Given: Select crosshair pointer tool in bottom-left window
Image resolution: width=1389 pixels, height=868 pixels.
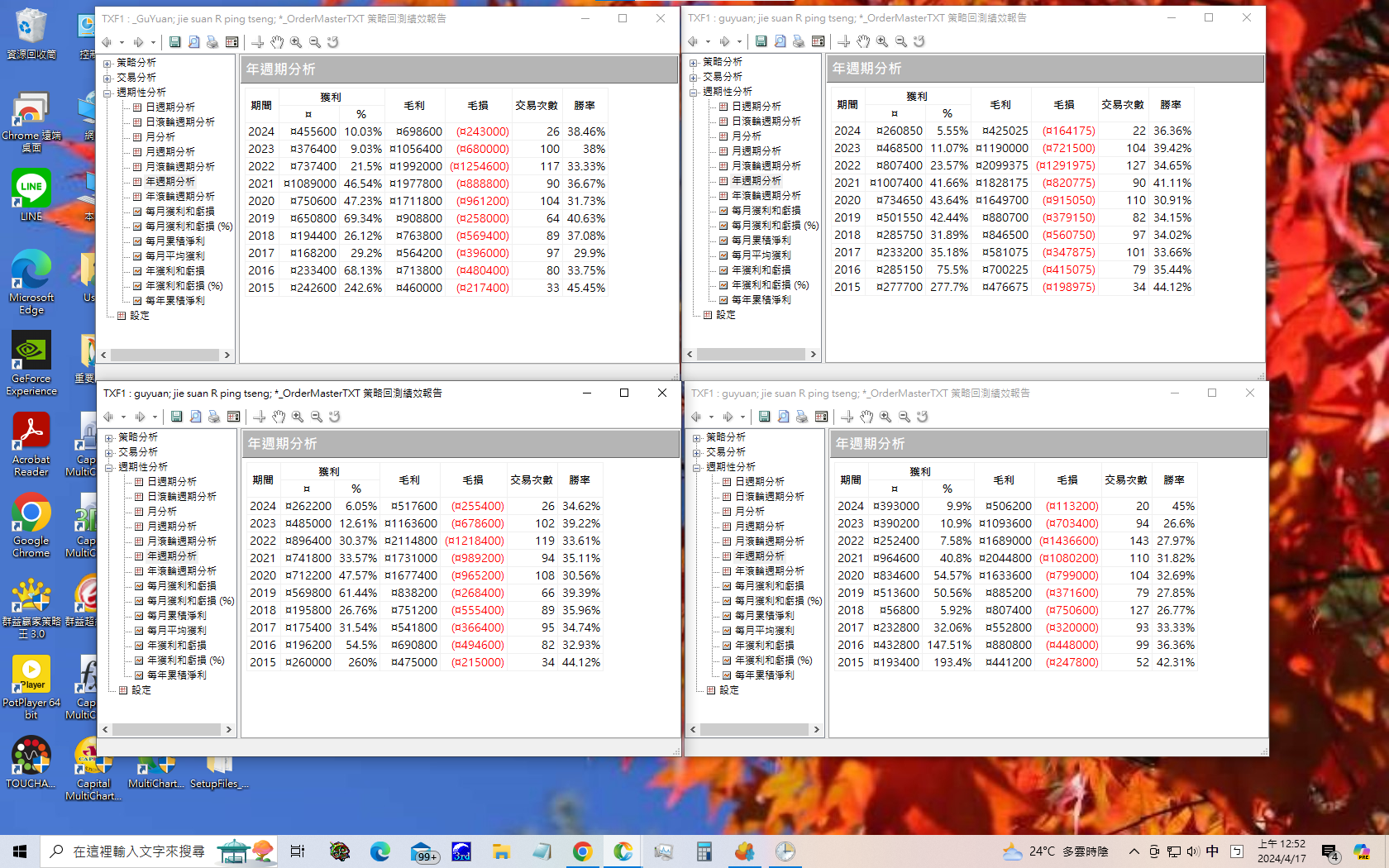Looking at the screenshot, I should click(x=260, y=417).
